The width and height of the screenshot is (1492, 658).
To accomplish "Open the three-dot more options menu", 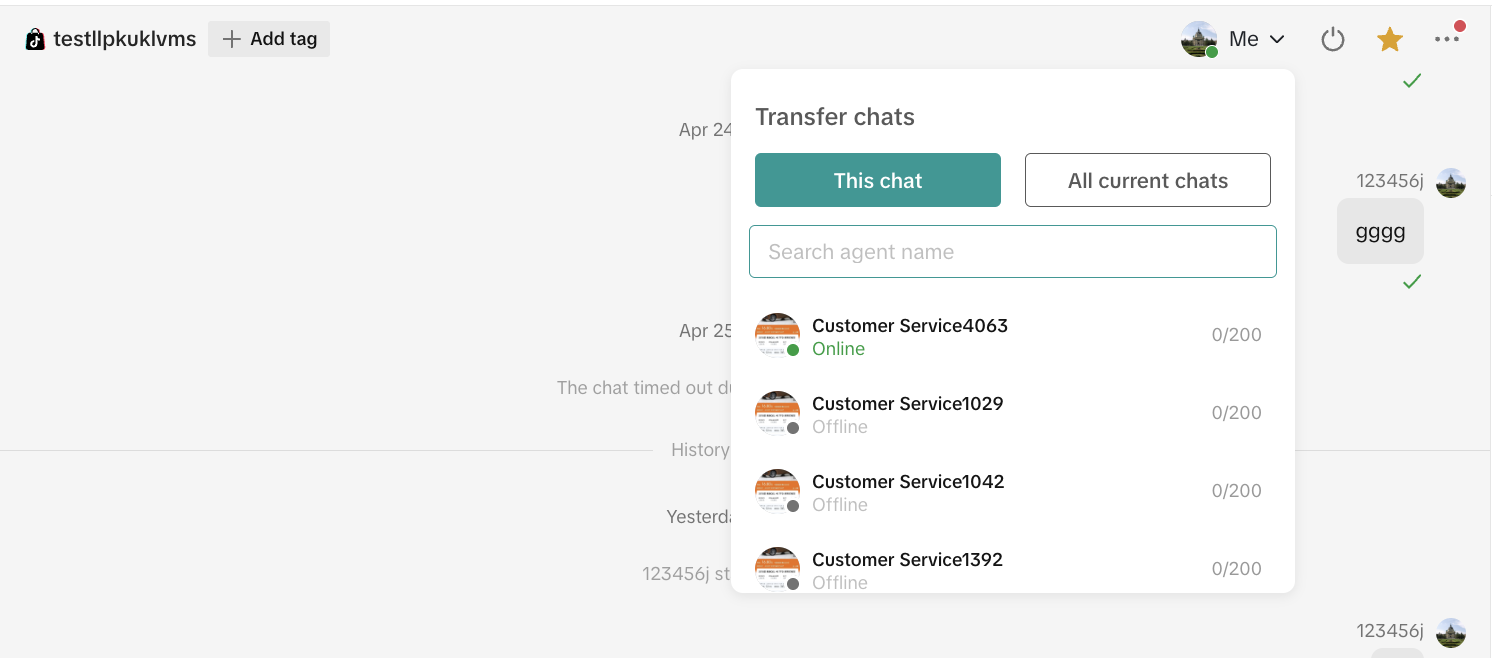I will click(x=1447, y=40).
